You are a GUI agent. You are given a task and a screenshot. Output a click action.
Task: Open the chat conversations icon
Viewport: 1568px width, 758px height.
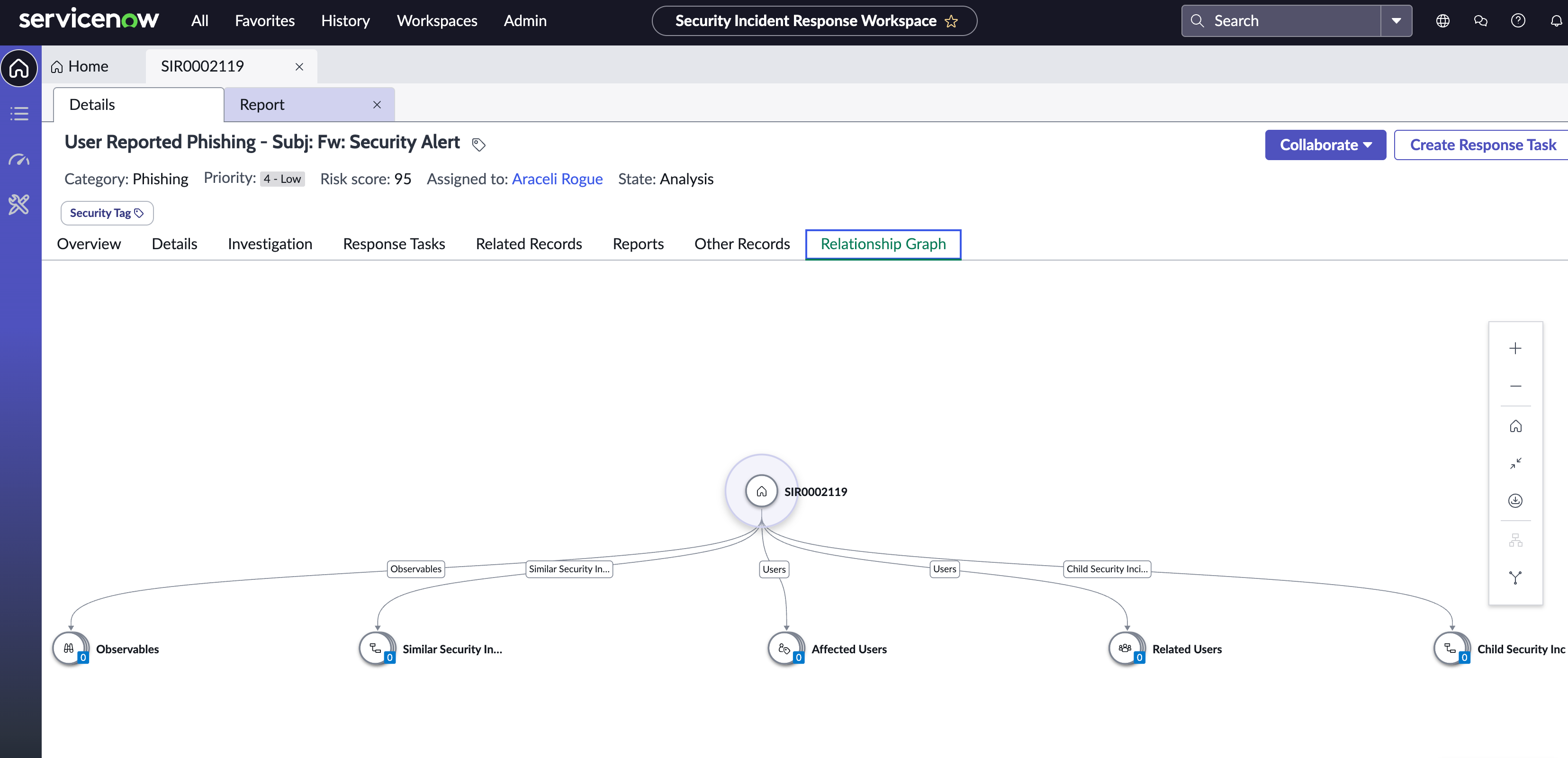[x=1480, y=21]
